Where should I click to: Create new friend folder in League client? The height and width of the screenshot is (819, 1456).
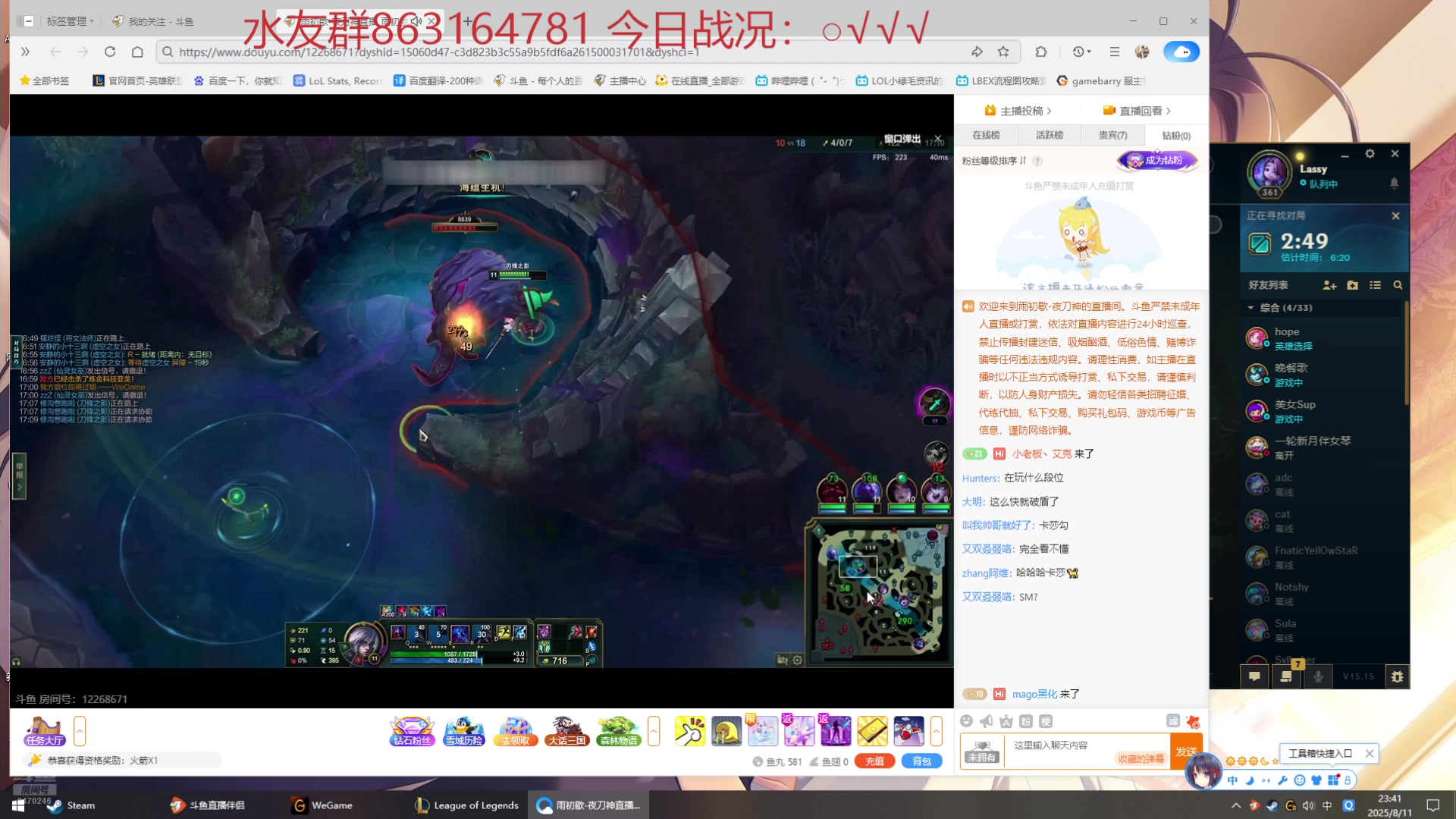[x=1352, y=285]
